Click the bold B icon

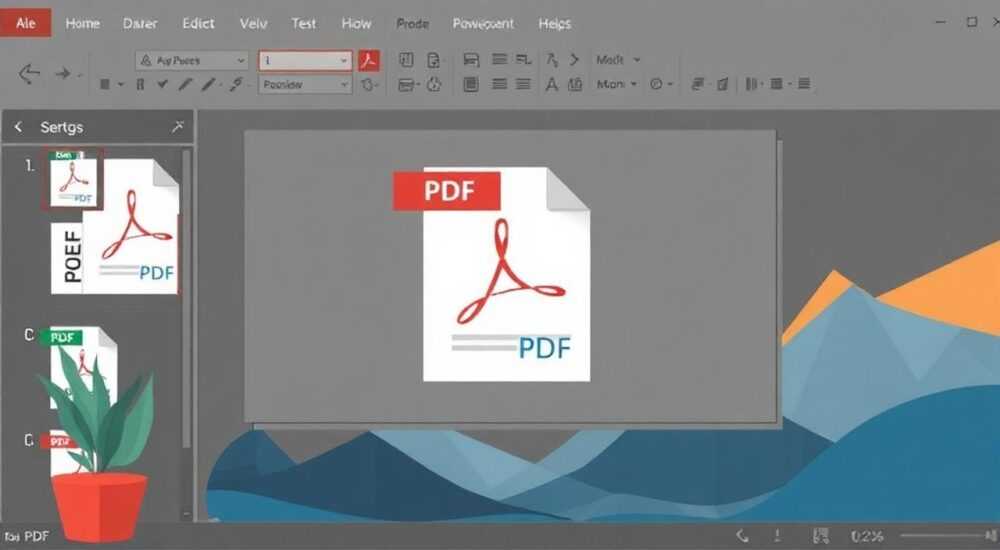coord(140,84)
